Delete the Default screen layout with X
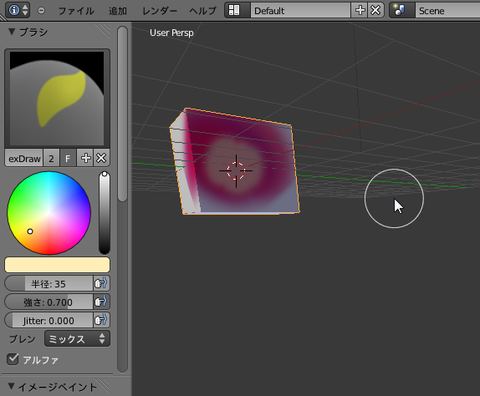480x396 pixels. 376,10
